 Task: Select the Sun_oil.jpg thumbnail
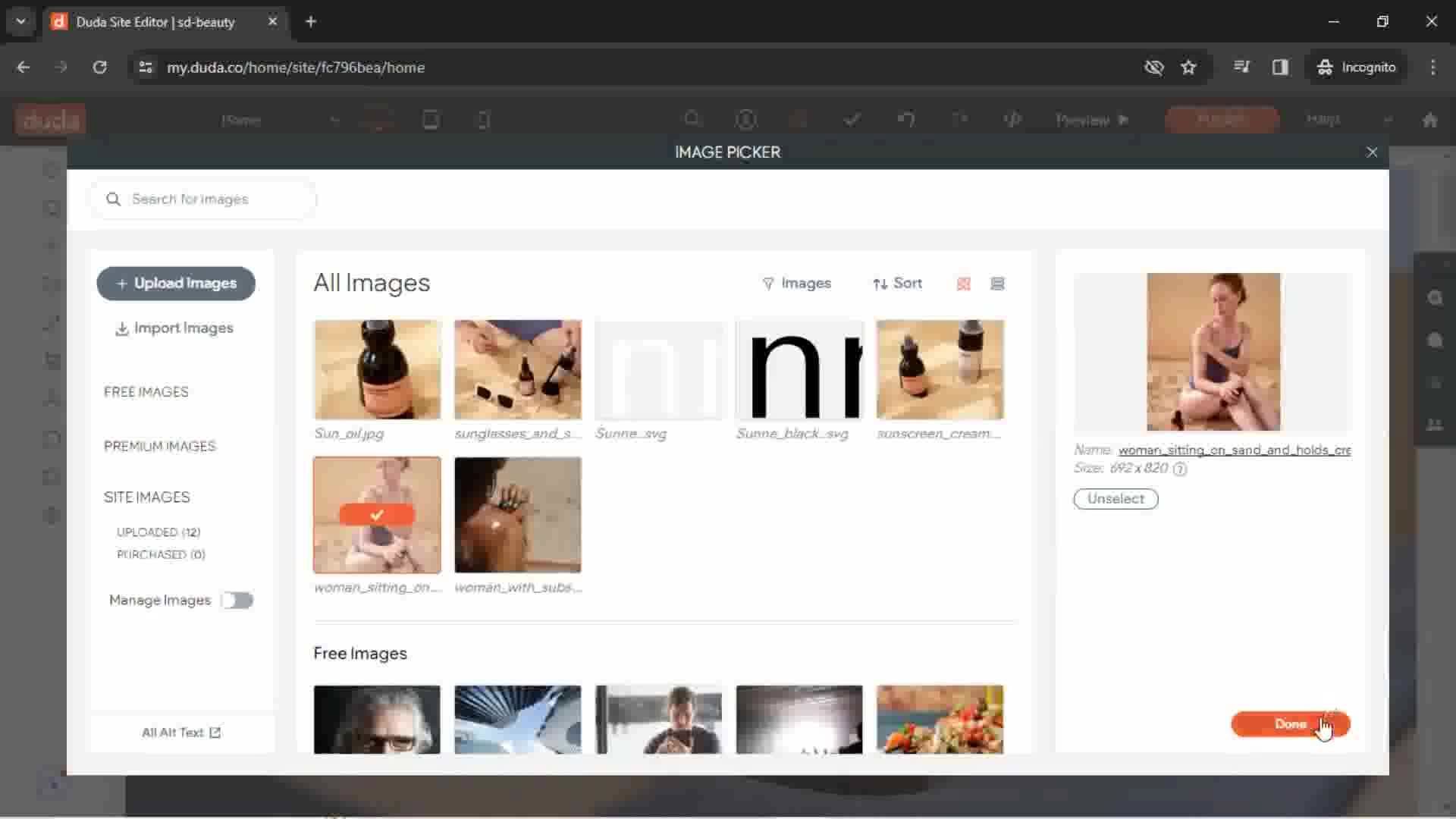377,370
